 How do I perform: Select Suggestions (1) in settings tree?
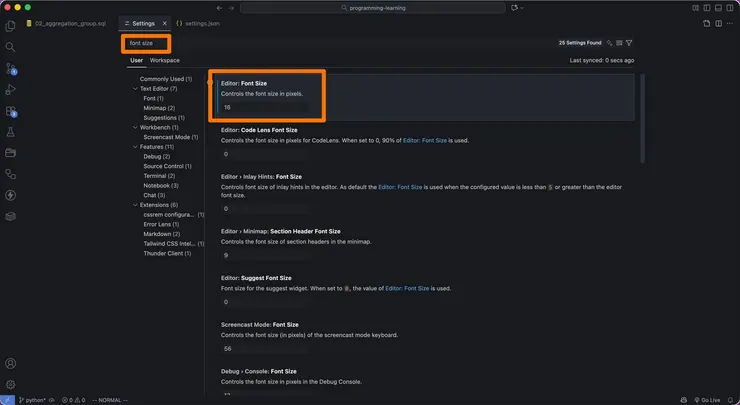pyautogui.click(x=164, y=118)
